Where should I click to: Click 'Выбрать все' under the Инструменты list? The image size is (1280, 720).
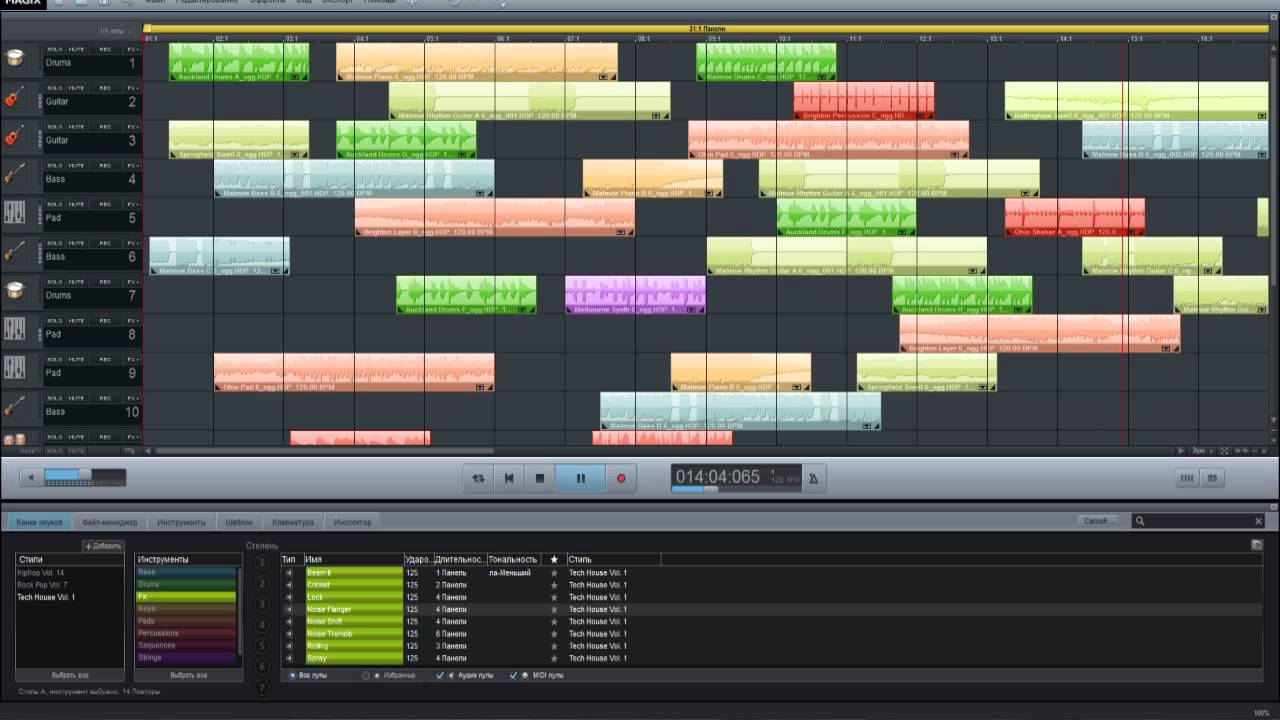pyautogui.click(x=189, y=675)
